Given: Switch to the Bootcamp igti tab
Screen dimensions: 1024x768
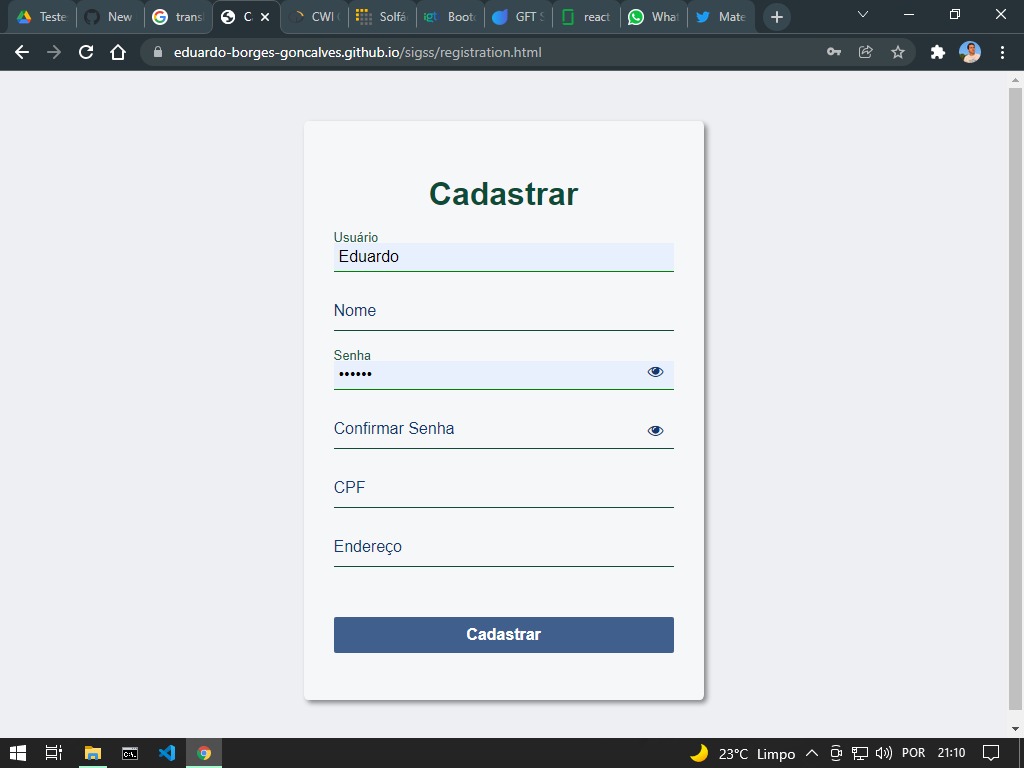Looking at the screenshot, I should click(450, 17).
